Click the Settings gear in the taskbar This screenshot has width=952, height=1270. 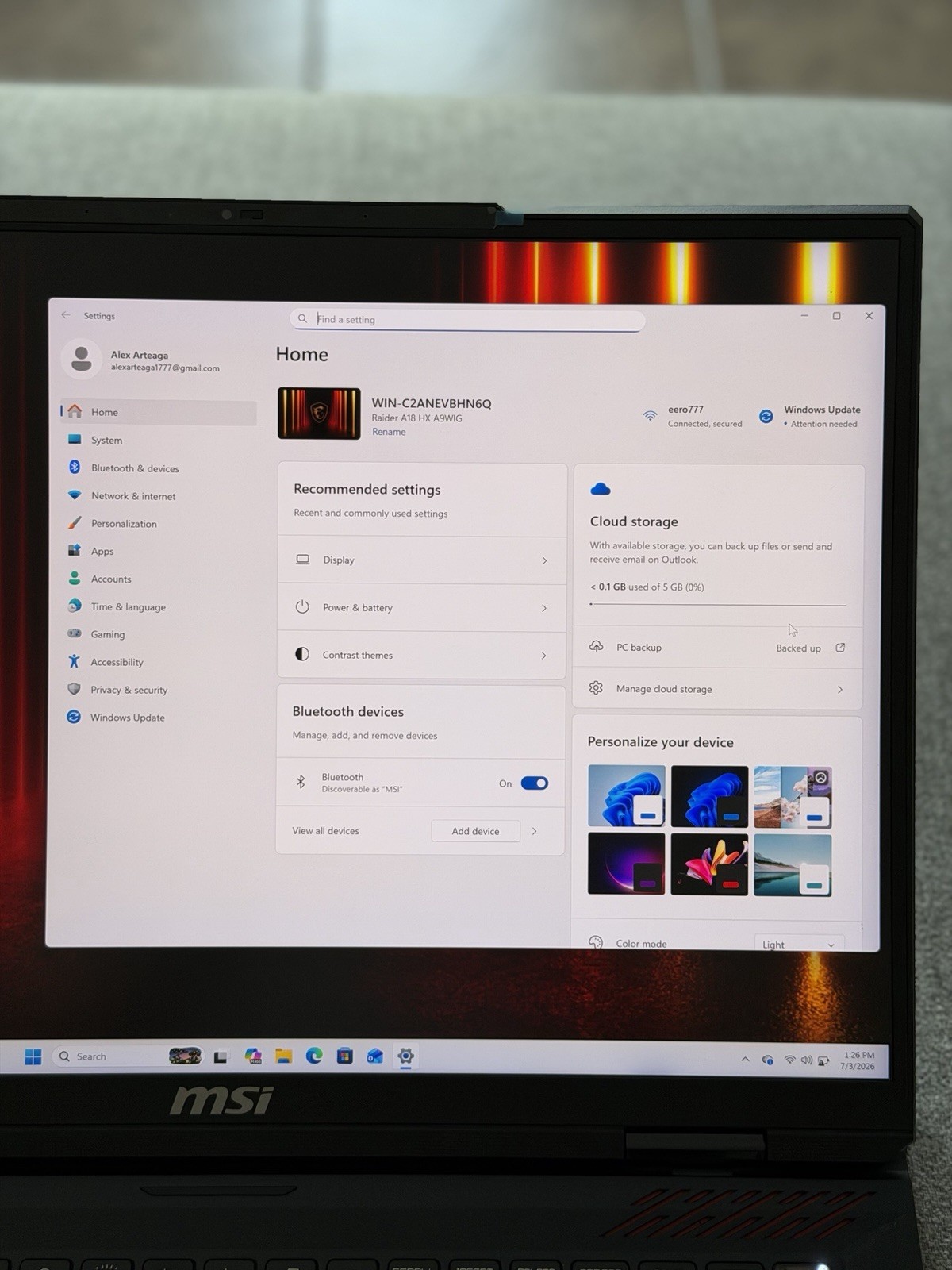405,1056
